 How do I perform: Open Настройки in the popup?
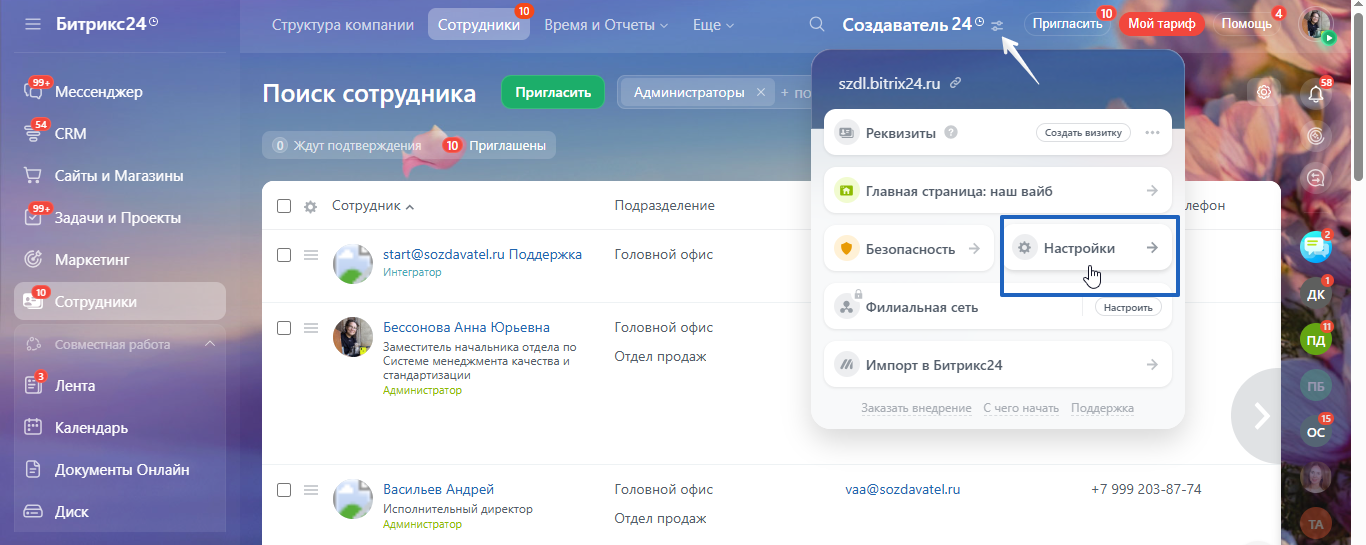click(1087, 248)
